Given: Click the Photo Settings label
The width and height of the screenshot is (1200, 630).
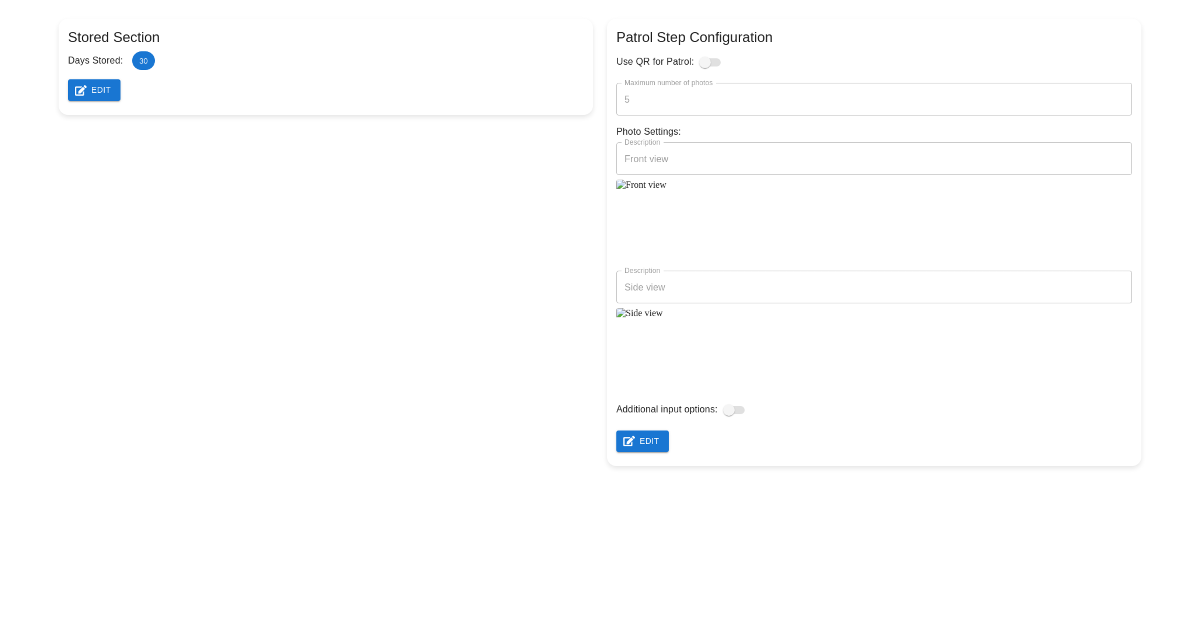Looking at the screenshot, I should pyautogui.click(x=648, y=131).
